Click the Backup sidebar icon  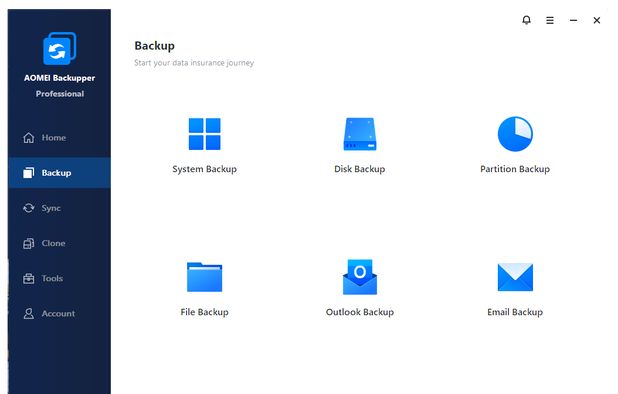coord(29,173)
